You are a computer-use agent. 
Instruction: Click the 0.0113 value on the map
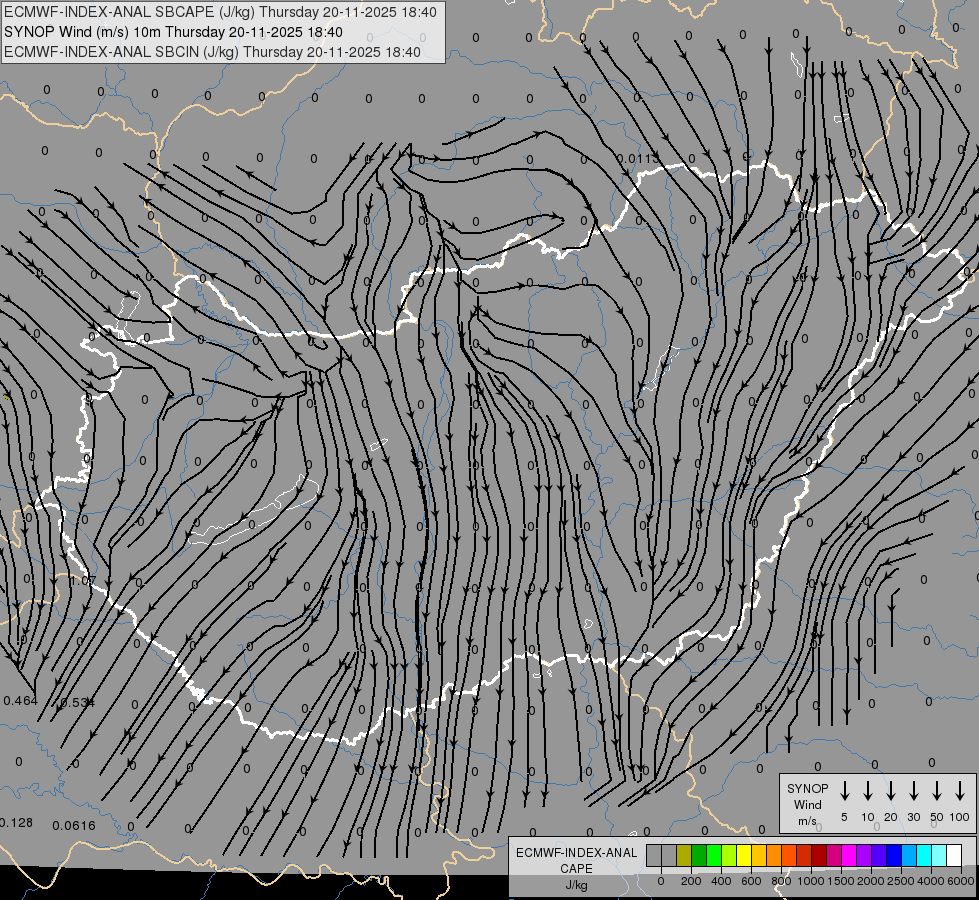[x=637, y=158]
